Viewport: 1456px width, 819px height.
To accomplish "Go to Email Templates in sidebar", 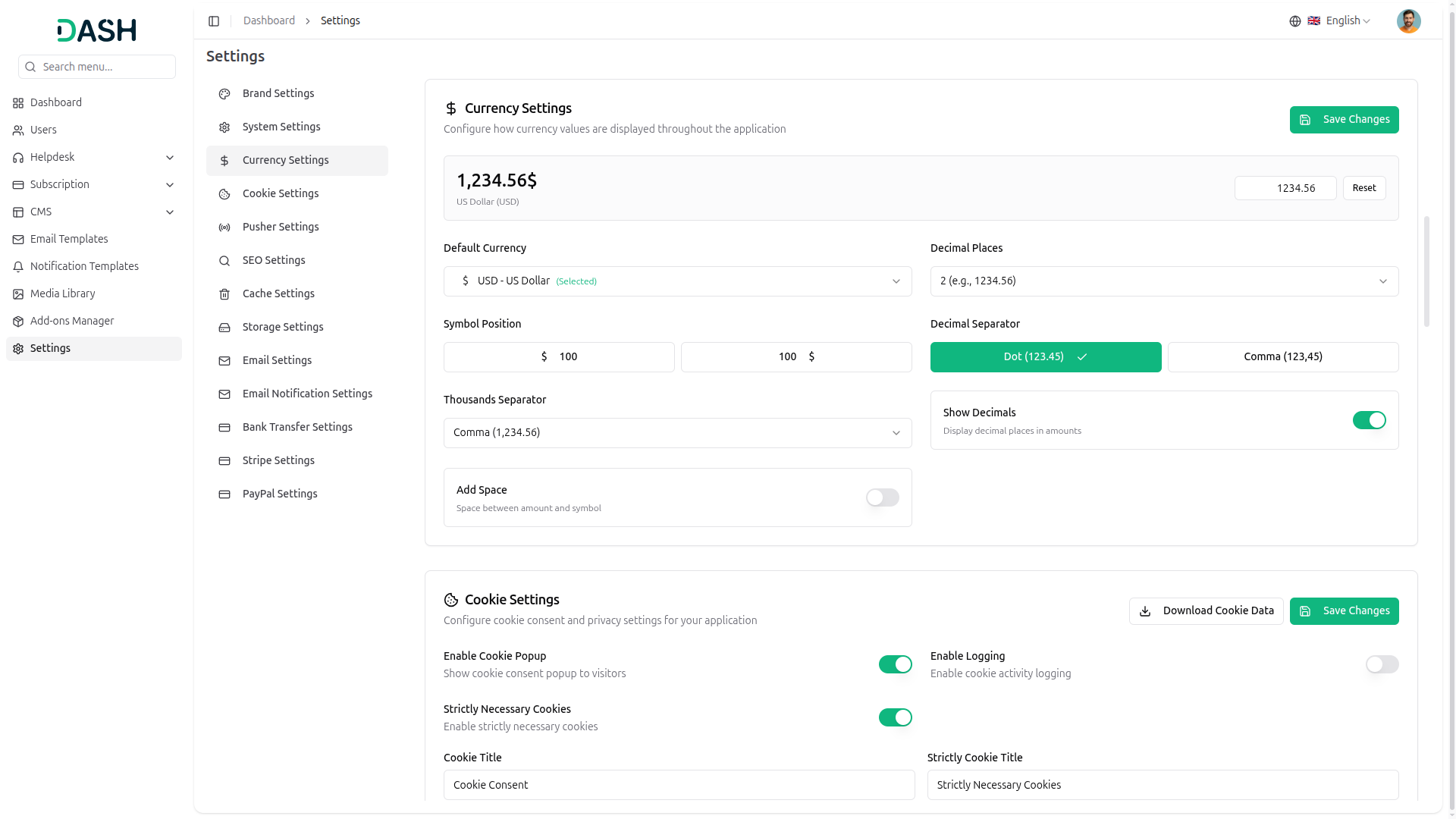I will pos(69,239).
